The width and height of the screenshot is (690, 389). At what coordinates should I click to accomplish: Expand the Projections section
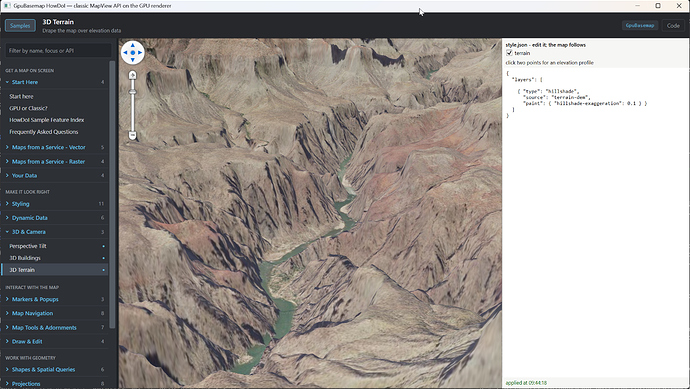(x=55, y=384)
